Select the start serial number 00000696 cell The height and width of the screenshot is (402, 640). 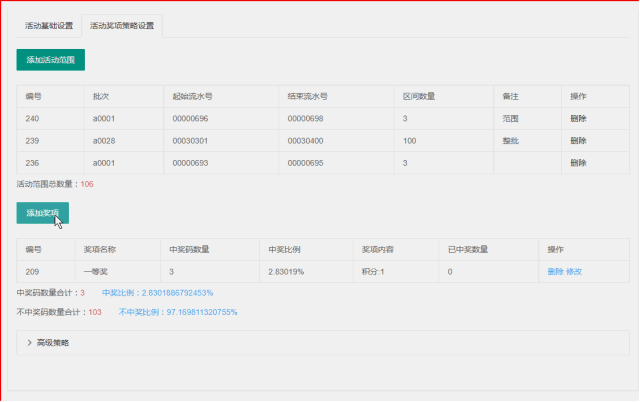(x=190, y=118)
